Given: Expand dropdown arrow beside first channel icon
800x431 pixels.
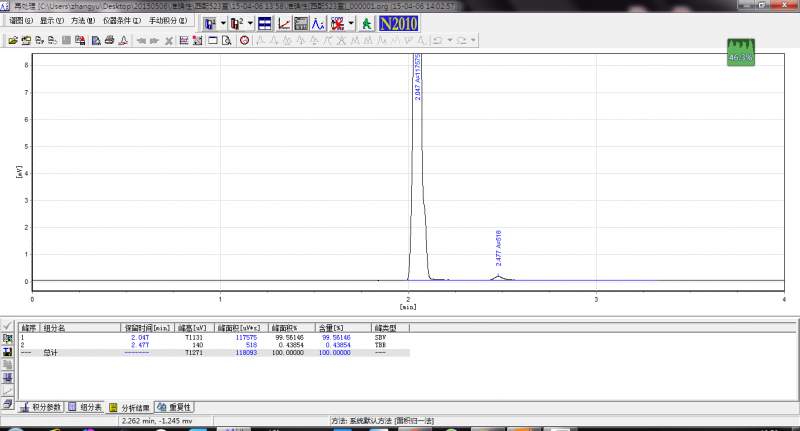Looking at the screenshot, I should coord(222,22).
